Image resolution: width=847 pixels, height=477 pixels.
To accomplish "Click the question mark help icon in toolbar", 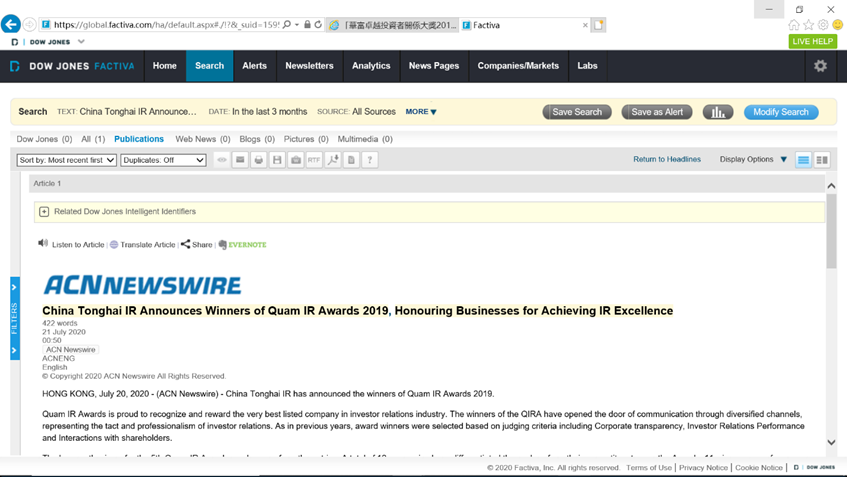I will (x=370, y=160).
